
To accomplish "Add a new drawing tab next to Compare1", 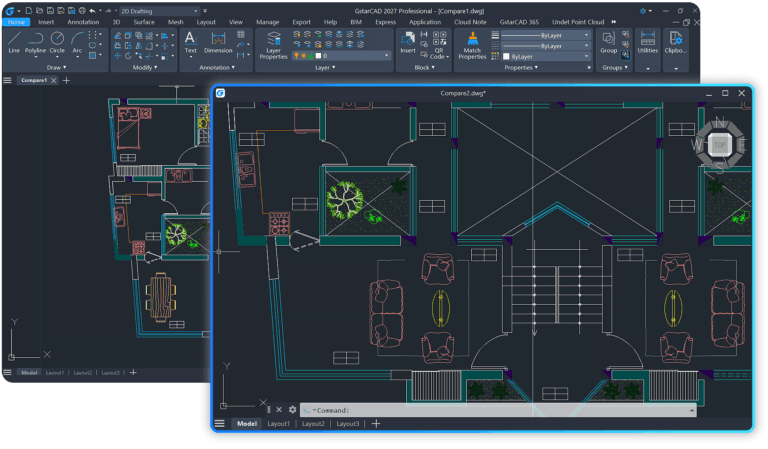I will 67,80.
